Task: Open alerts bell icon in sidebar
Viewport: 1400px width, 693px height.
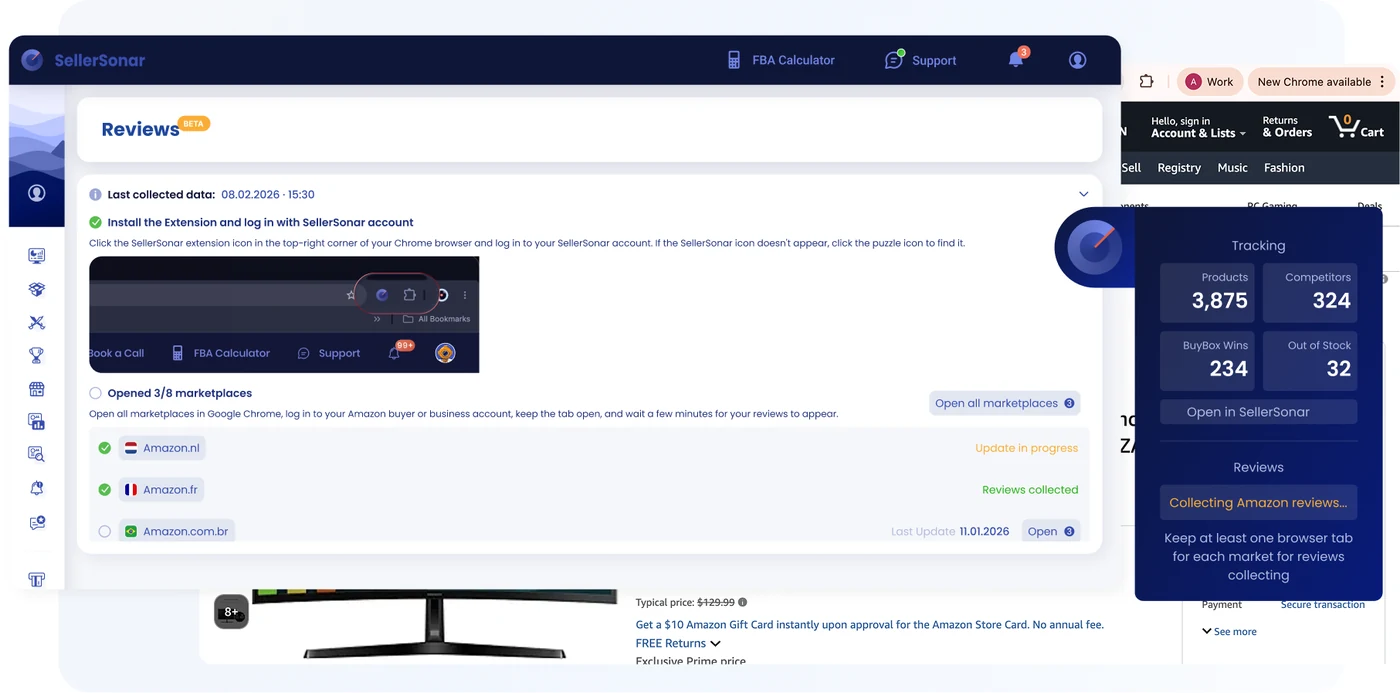Action: [x=37, y=488]
